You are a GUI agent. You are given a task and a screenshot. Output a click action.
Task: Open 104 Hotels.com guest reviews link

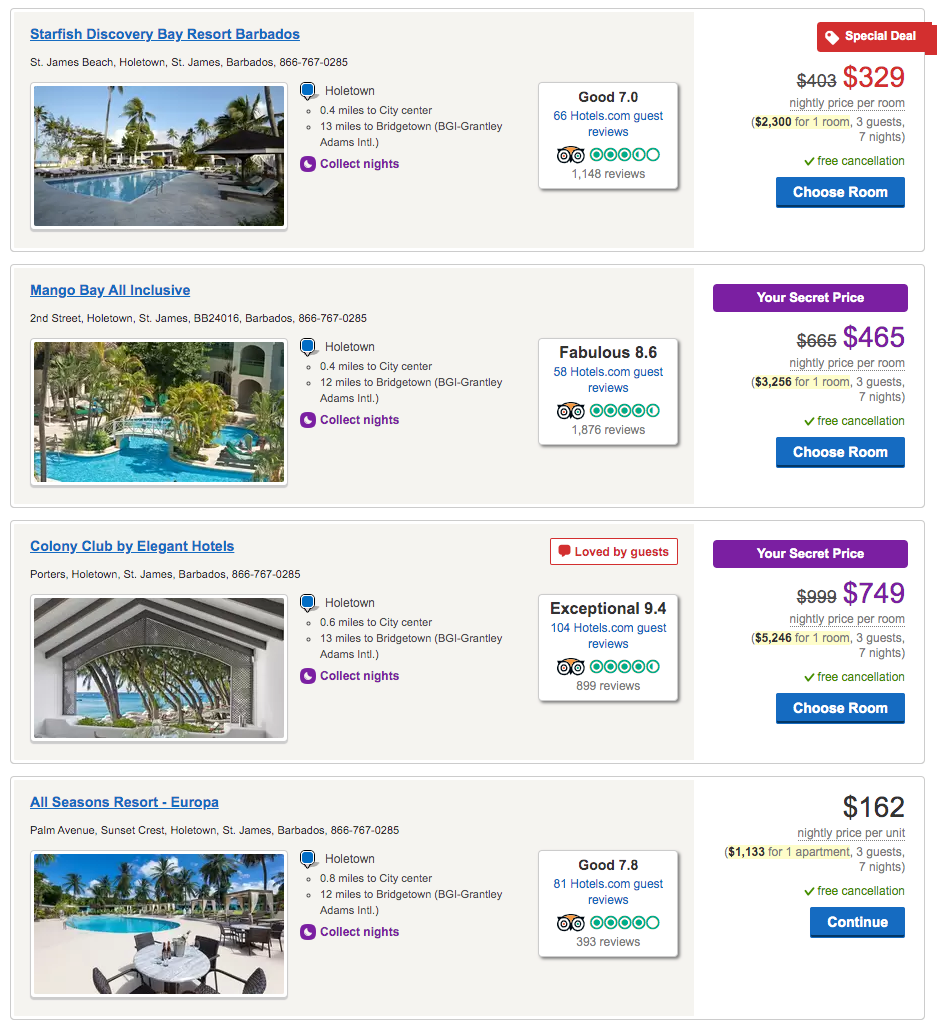pyautogui.click(x=608, y=636)
